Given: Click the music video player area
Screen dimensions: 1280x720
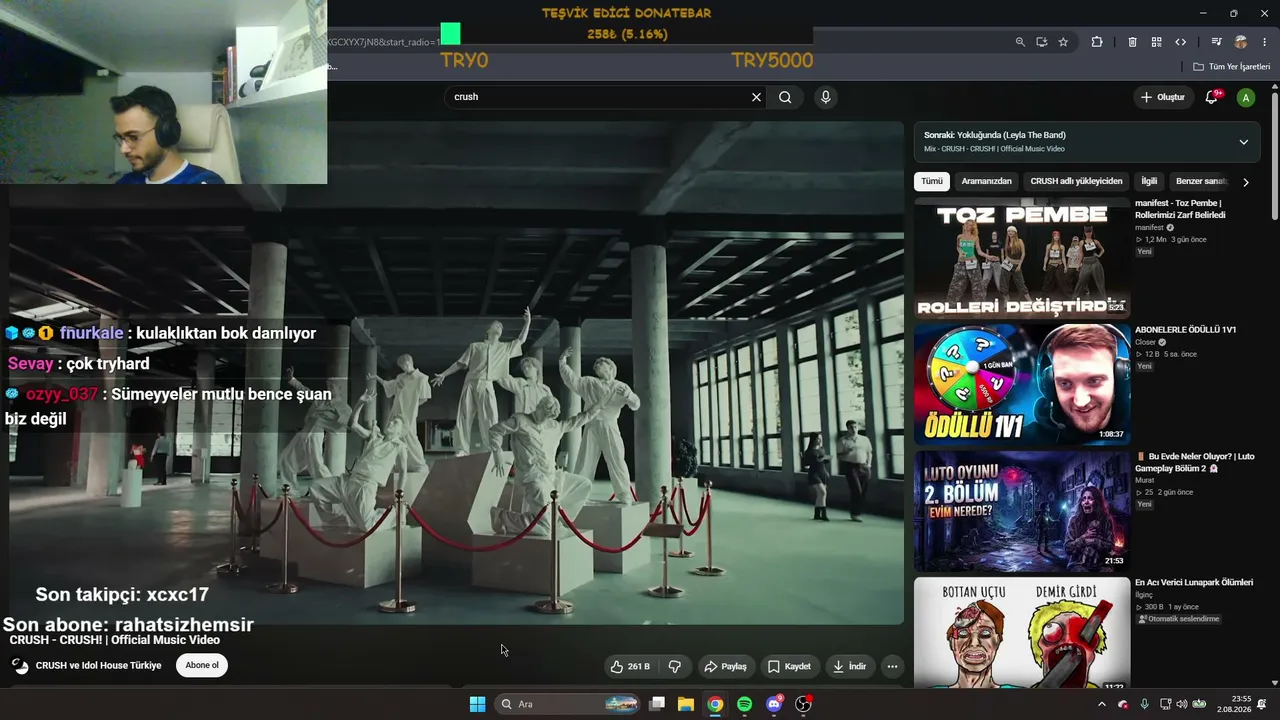Looking at the screenshot, I should pos(457,373).
